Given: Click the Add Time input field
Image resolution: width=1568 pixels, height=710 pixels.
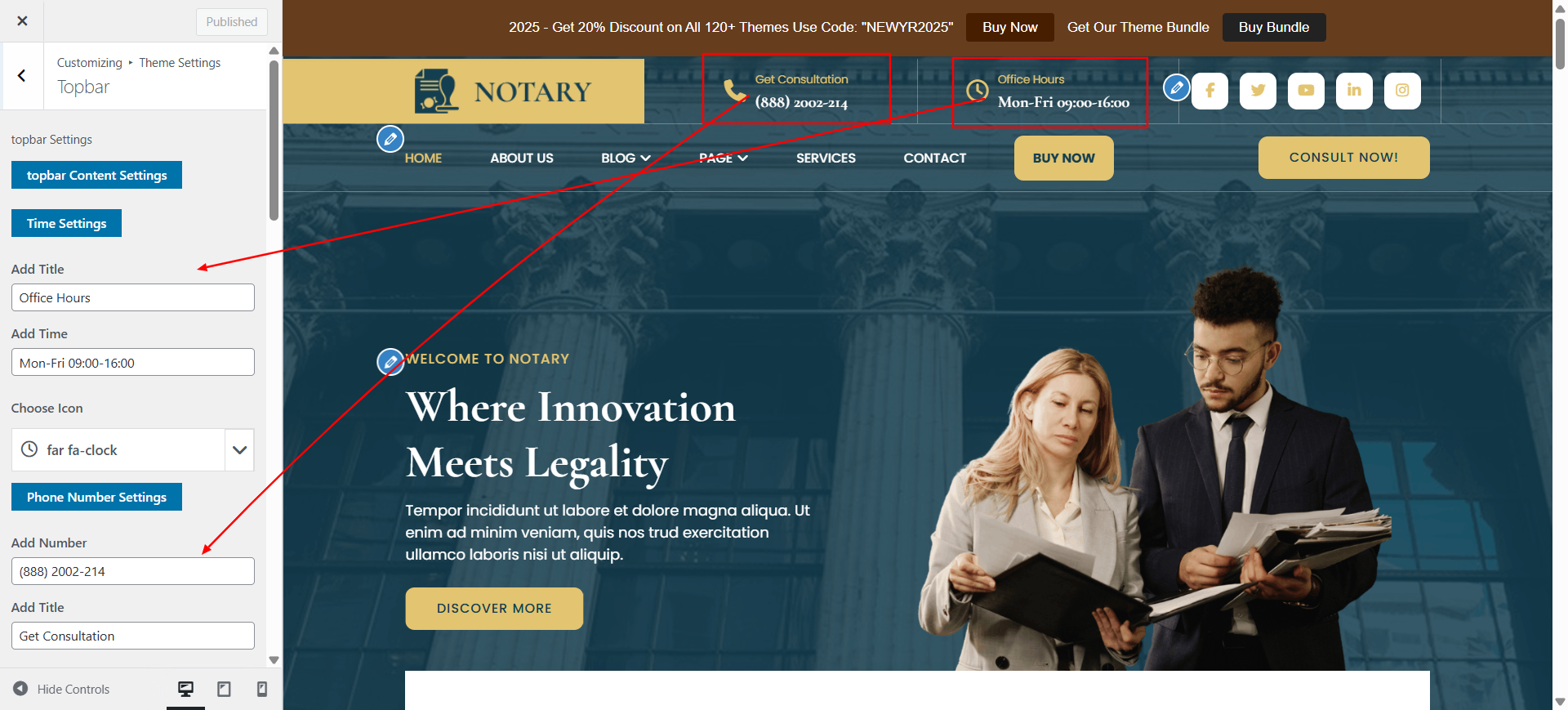Looking at the screenshot, I should point(133,362).
